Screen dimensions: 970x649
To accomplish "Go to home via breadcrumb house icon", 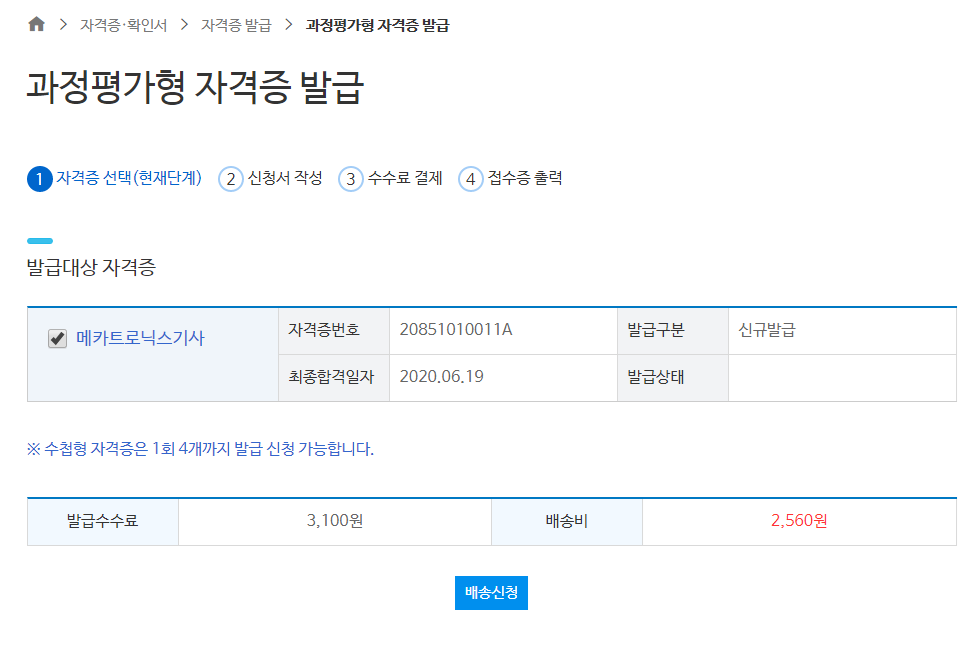I will pyautogui.click(x=36, y=24).
